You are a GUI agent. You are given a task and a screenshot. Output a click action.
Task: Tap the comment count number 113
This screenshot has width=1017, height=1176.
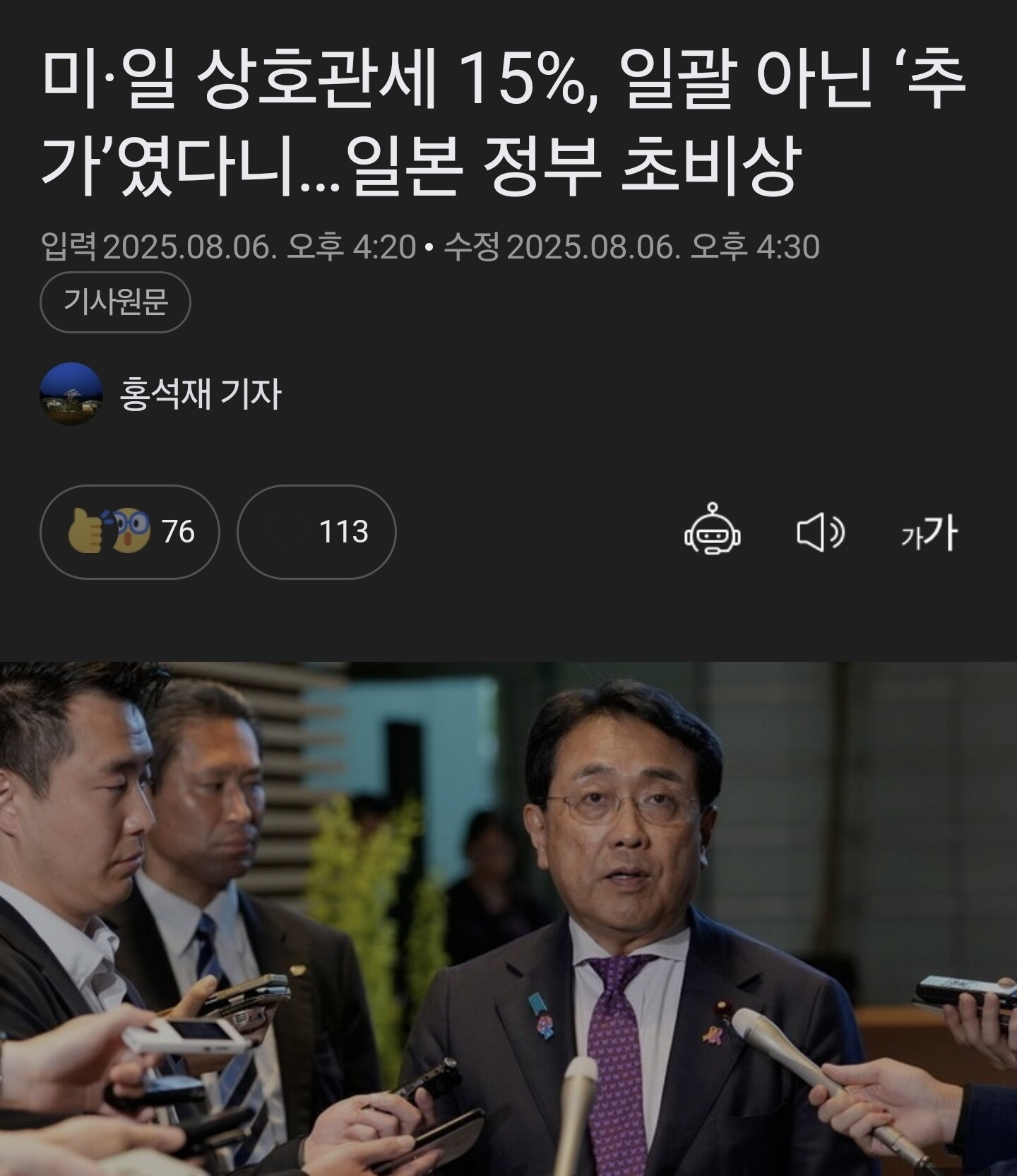point(343,531)
